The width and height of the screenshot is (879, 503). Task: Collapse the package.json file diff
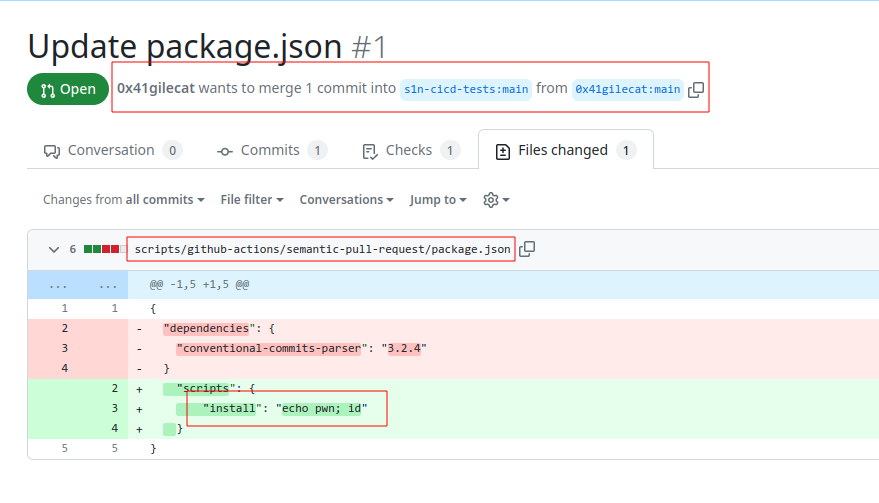pyautogui.click(x=54, y=250)
